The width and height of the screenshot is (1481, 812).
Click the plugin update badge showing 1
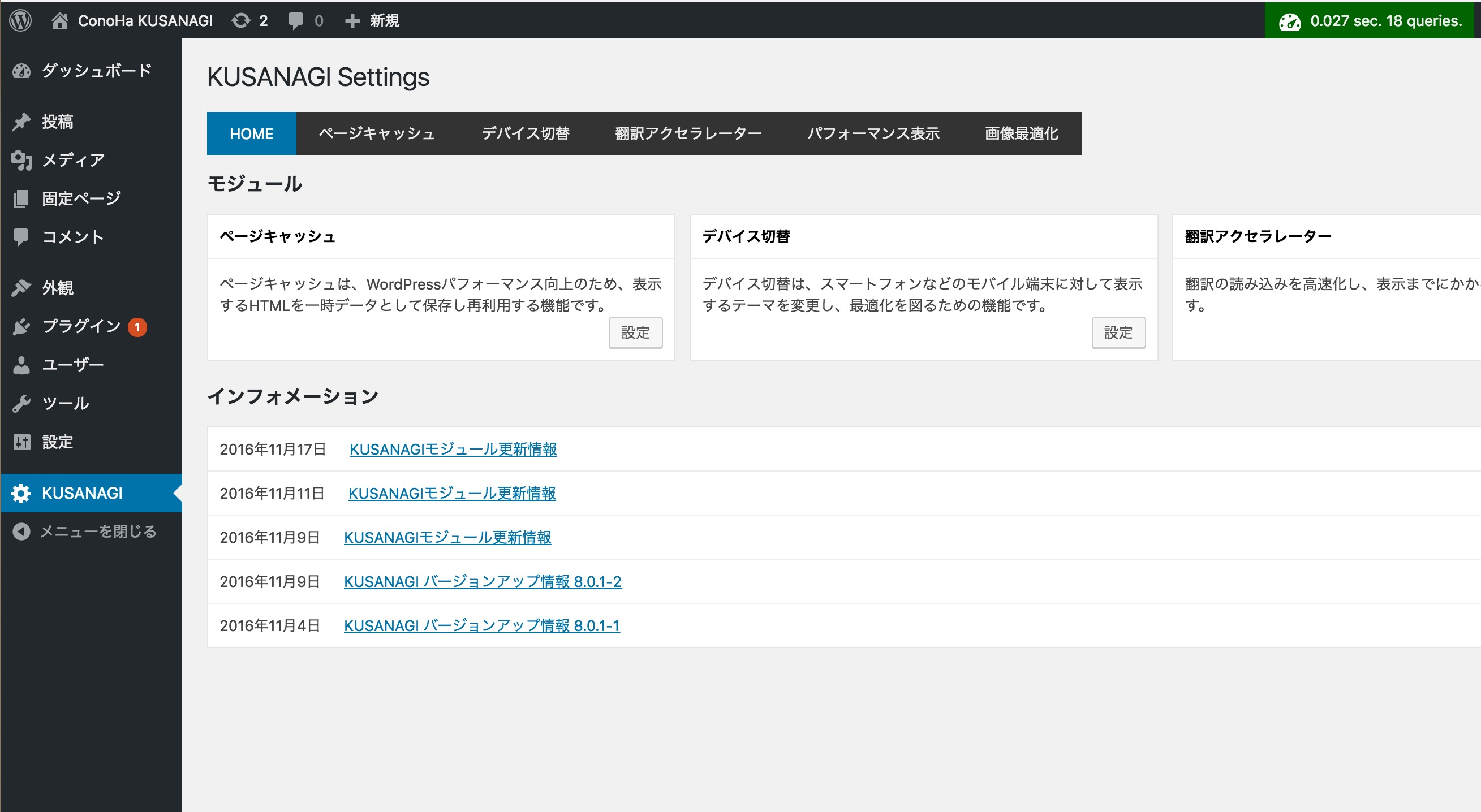click(x=137, y=327)
